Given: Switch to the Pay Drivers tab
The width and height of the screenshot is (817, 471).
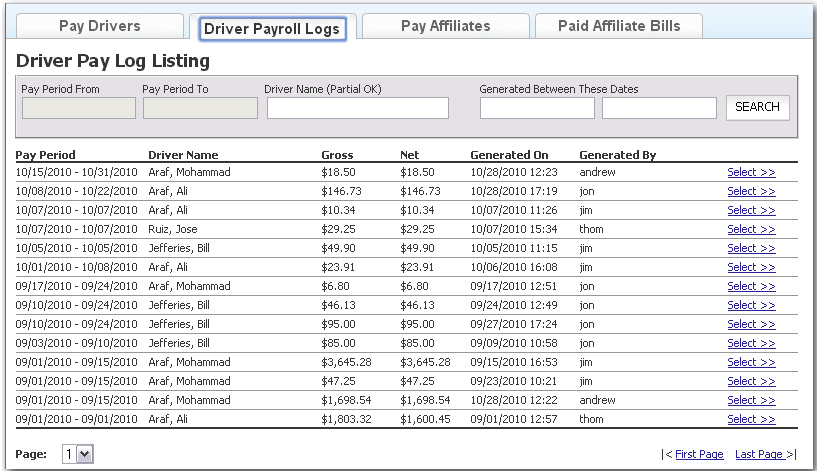Looking at the screenshot, I should 99,26.
